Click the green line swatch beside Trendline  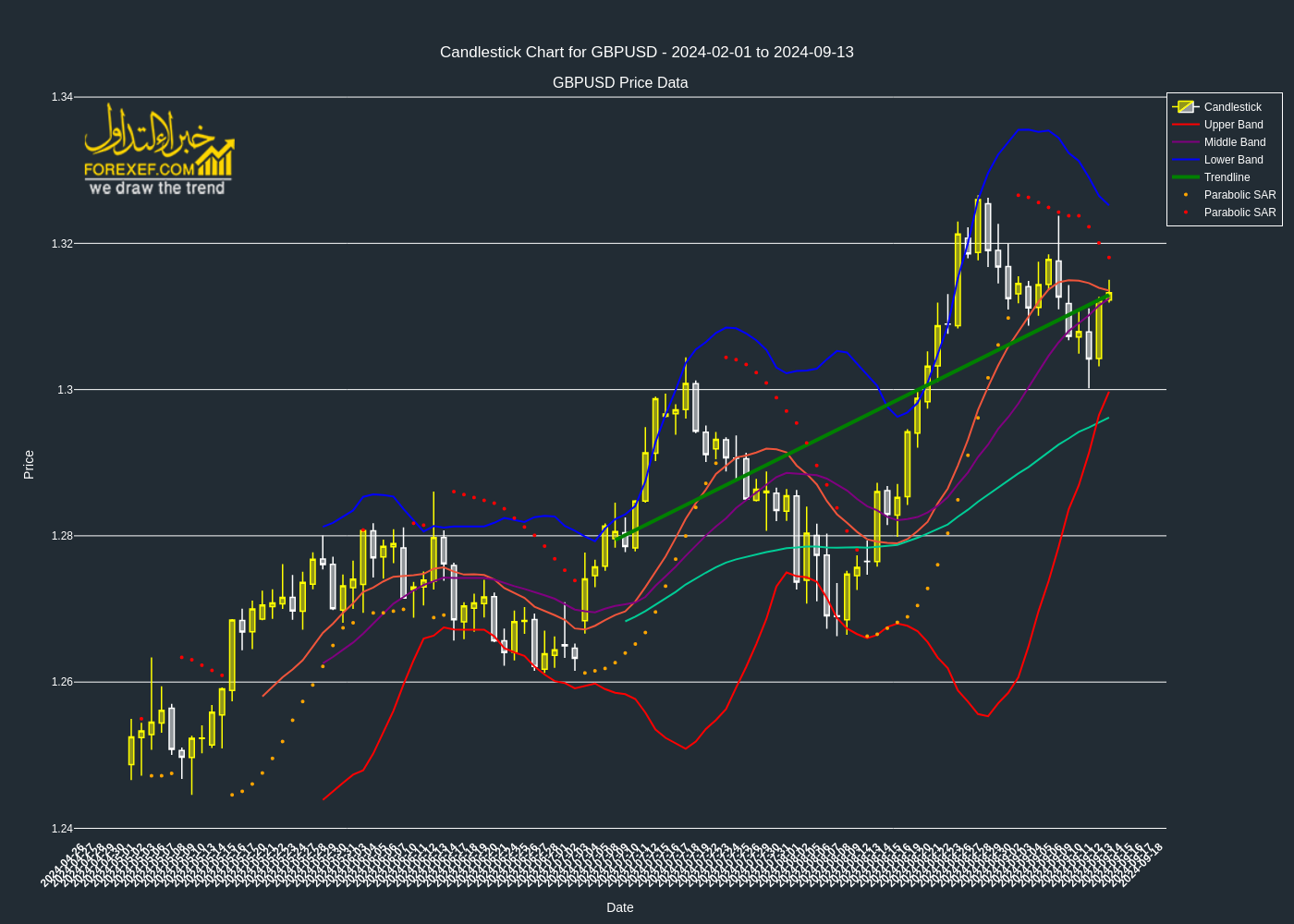pyautogui.click(x=1185, y=177)
